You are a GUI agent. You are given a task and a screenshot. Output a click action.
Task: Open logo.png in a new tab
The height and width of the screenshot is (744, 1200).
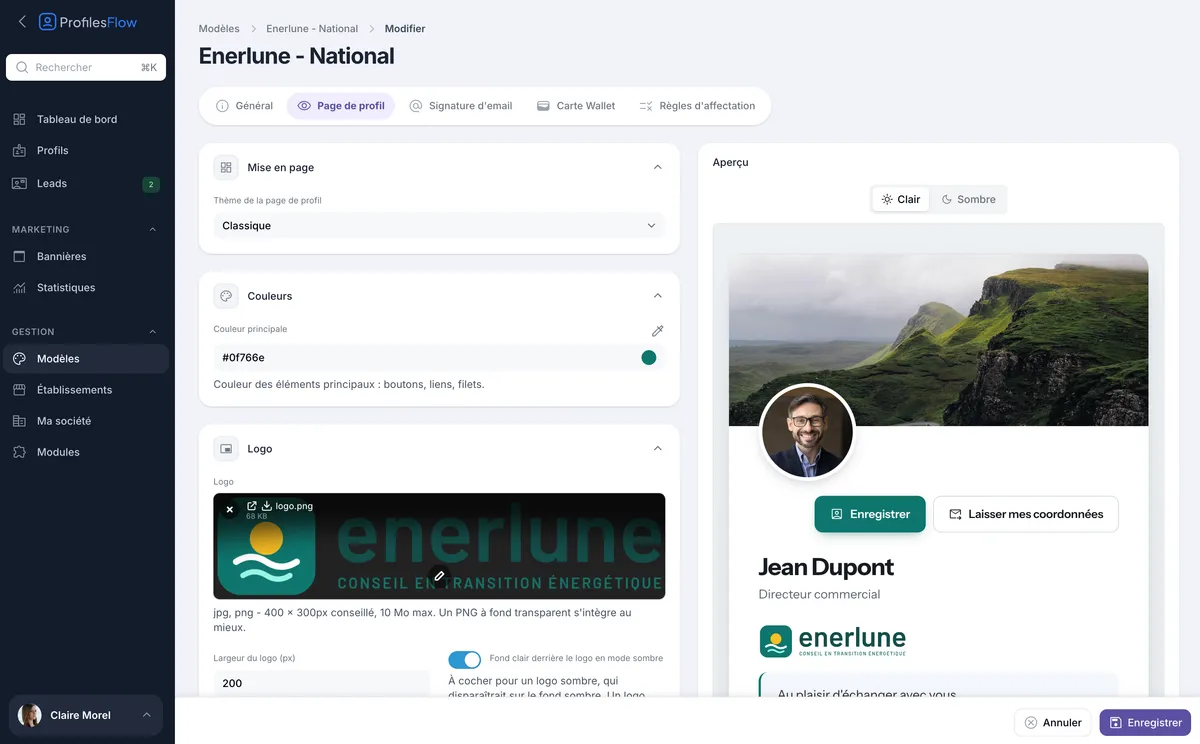(252, 506)
